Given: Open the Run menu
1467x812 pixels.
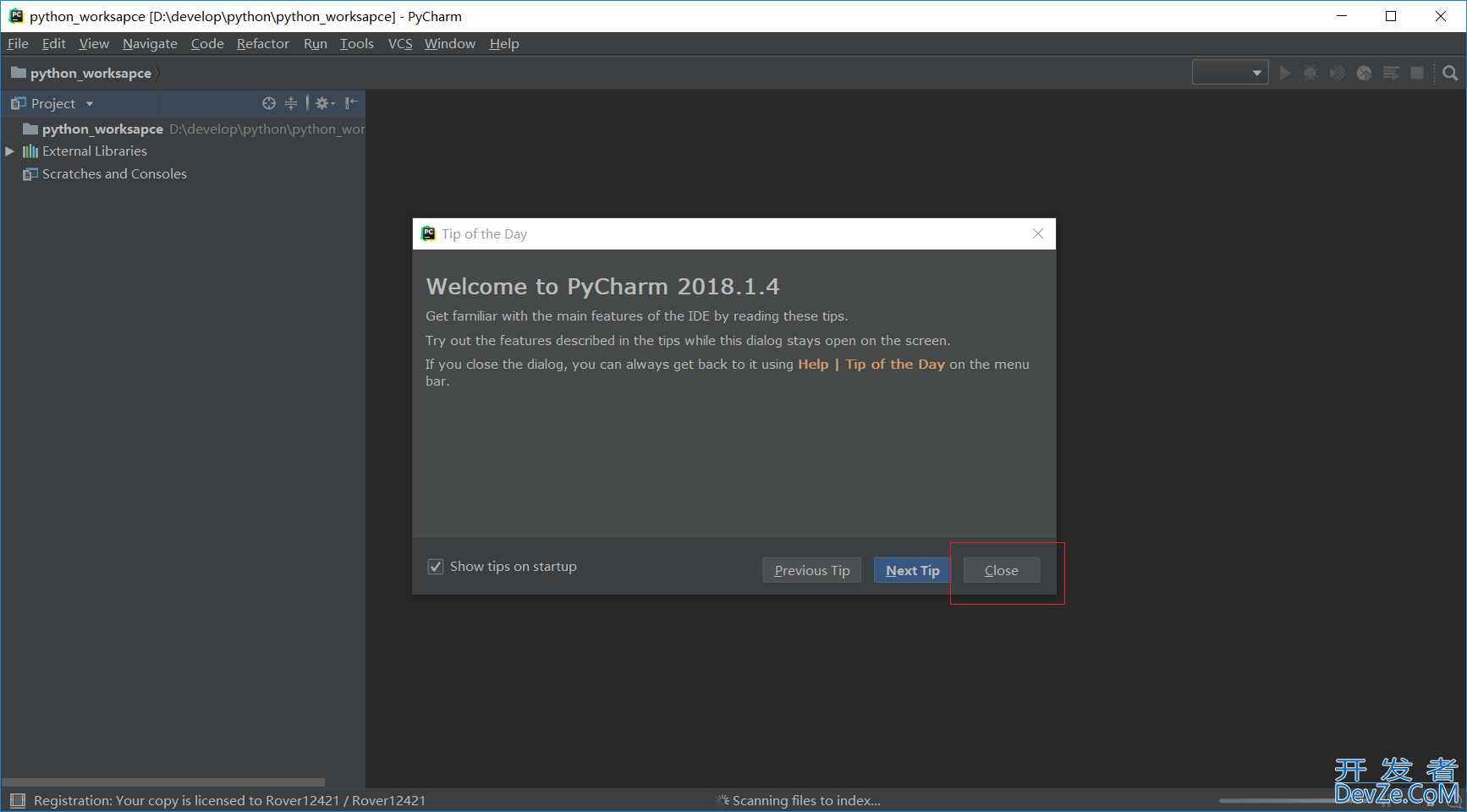Looking at the screenshot, I should coord(316,44).
